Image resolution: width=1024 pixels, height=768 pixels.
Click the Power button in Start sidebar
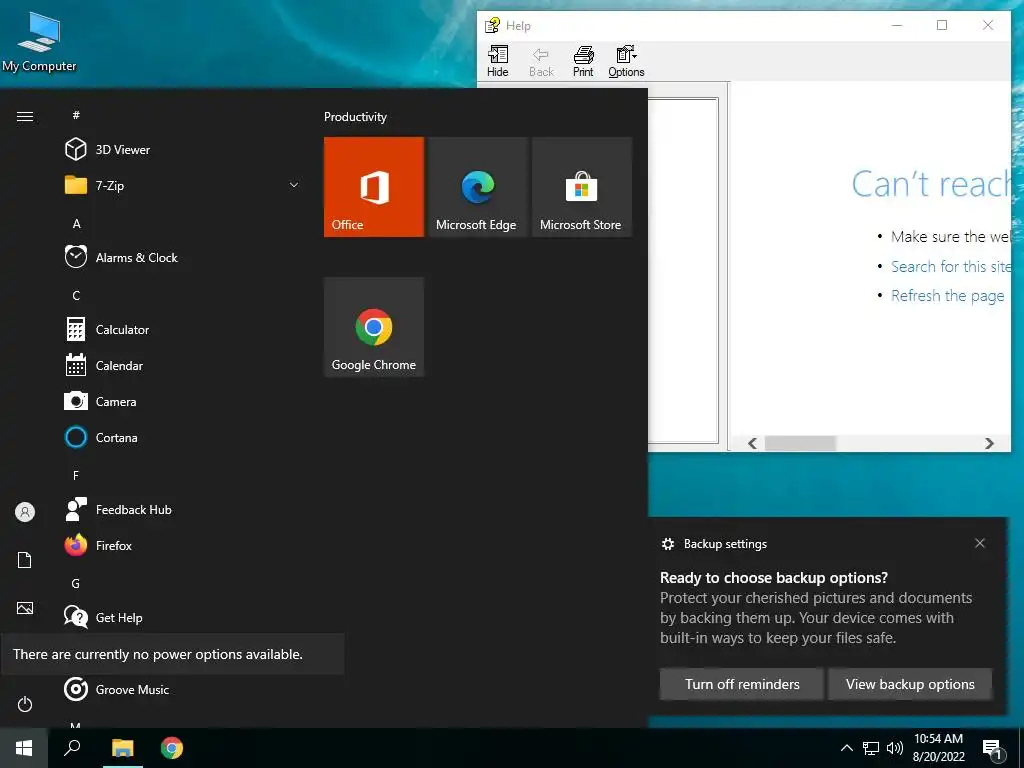(25, 704)
